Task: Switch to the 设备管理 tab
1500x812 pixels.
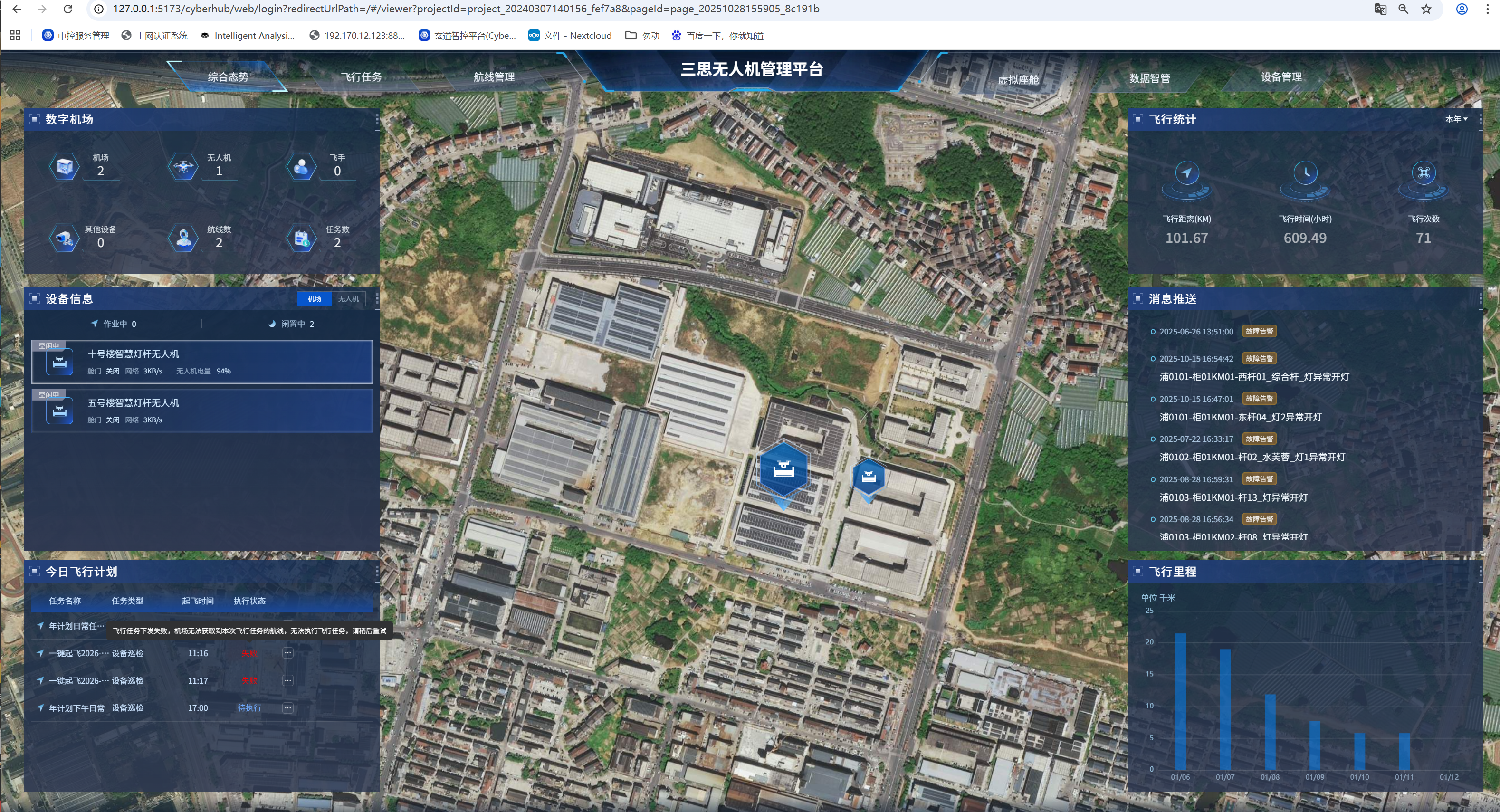Action: coord(1281,77)
